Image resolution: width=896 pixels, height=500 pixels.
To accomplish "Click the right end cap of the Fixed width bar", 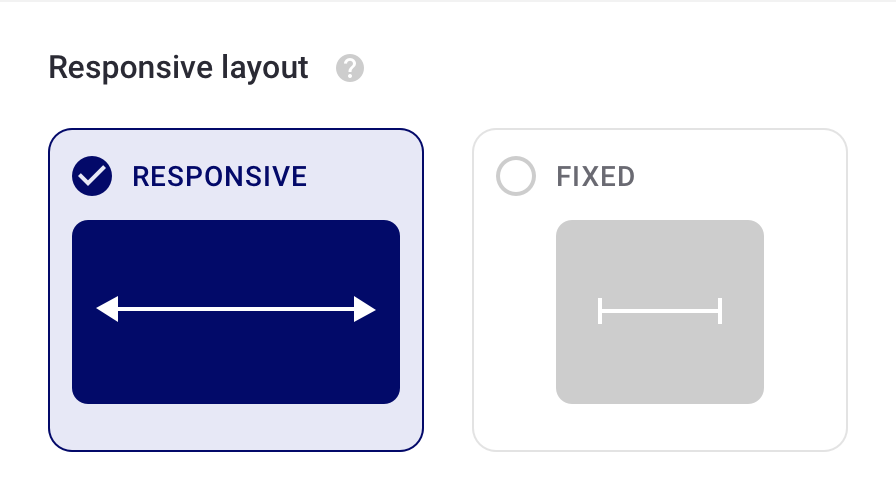I will click(x=720, y=312).
